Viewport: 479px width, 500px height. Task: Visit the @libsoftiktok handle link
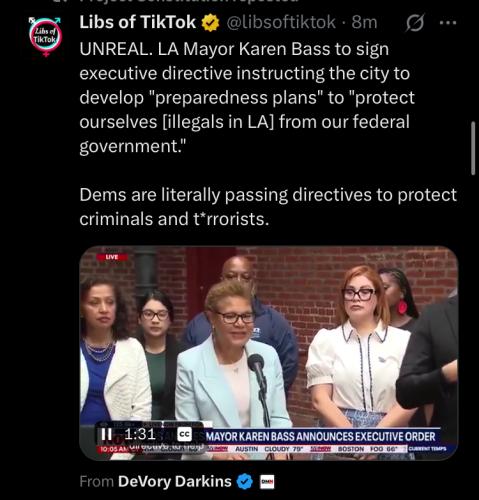(x=281, y=23)
